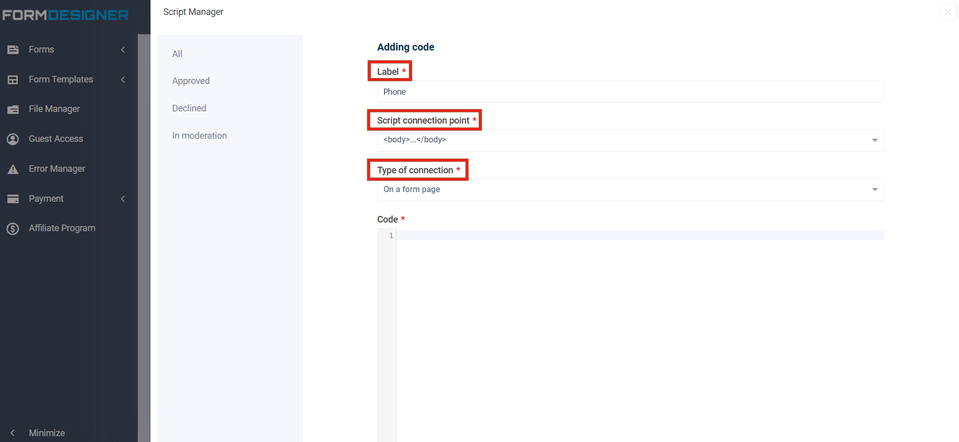The width and height of the screenshot is (959, 442).
Task: Click the Code field label
Action: [388, 219]
